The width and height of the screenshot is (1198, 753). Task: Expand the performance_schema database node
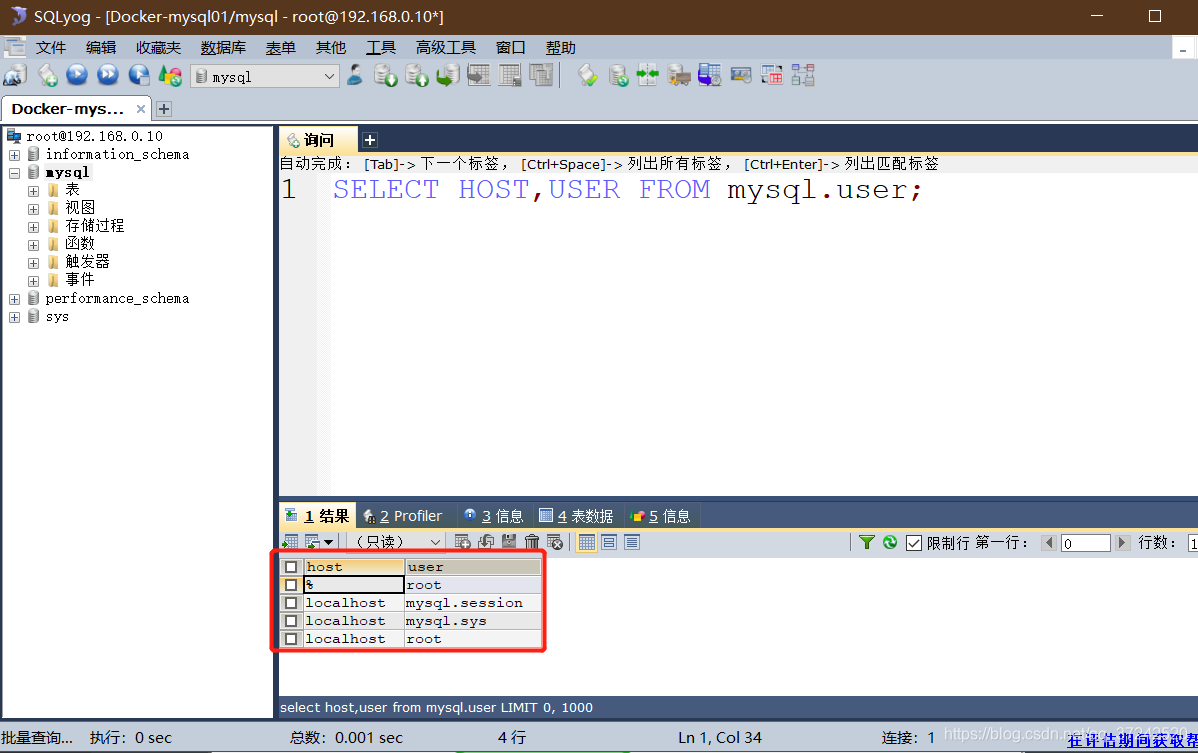[15, 299]
